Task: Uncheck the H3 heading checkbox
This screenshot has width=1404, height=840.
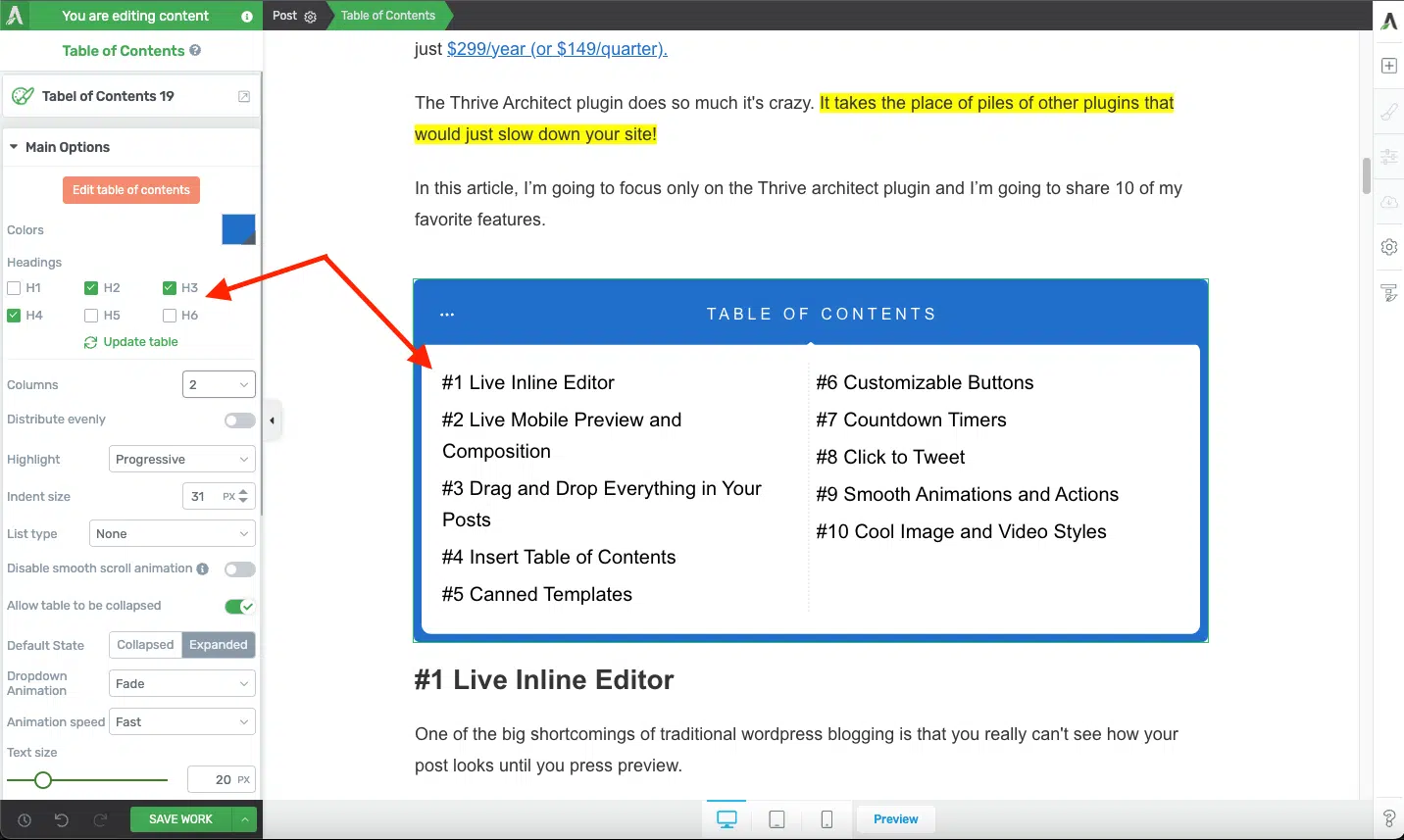Action: click(x=170, y=288)
